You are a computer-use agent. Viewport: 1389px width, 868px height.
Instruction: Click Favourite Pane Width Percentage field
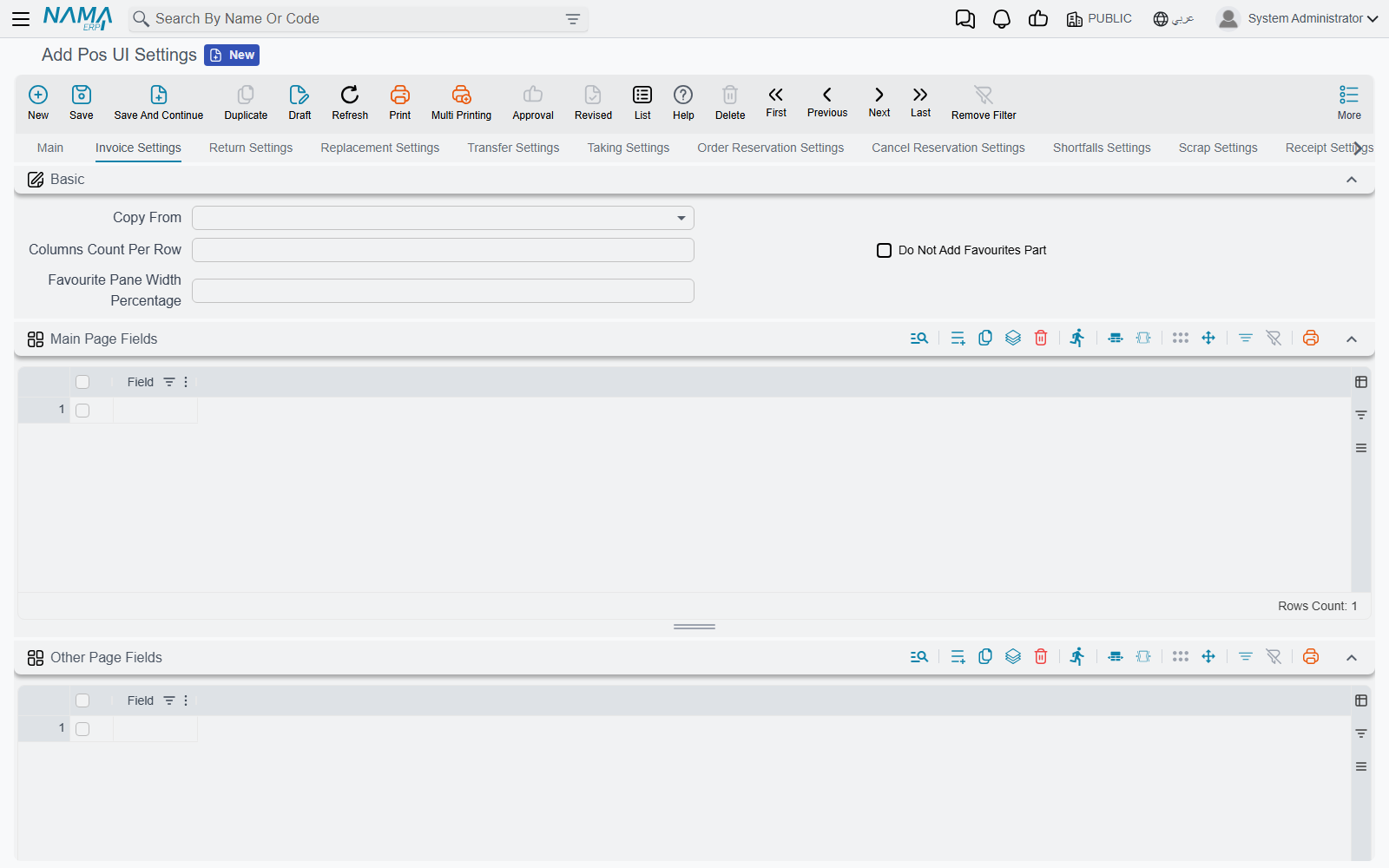pos(443,291)
